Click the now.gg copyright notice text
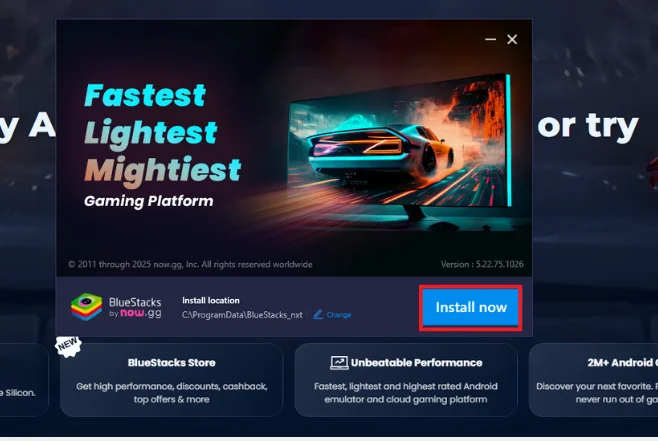Screen dimensions: 658x441 (x=190, y=264)
